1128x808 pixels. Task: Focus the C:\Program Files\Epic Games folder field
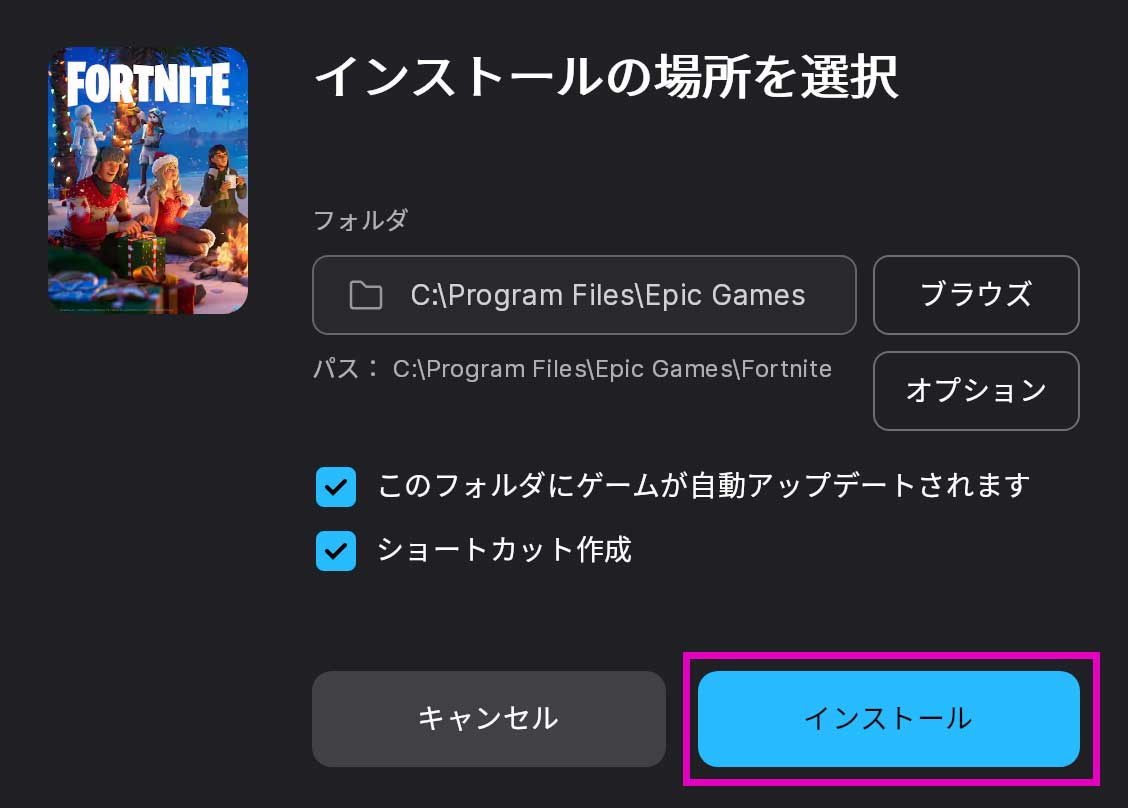point(584,295)
